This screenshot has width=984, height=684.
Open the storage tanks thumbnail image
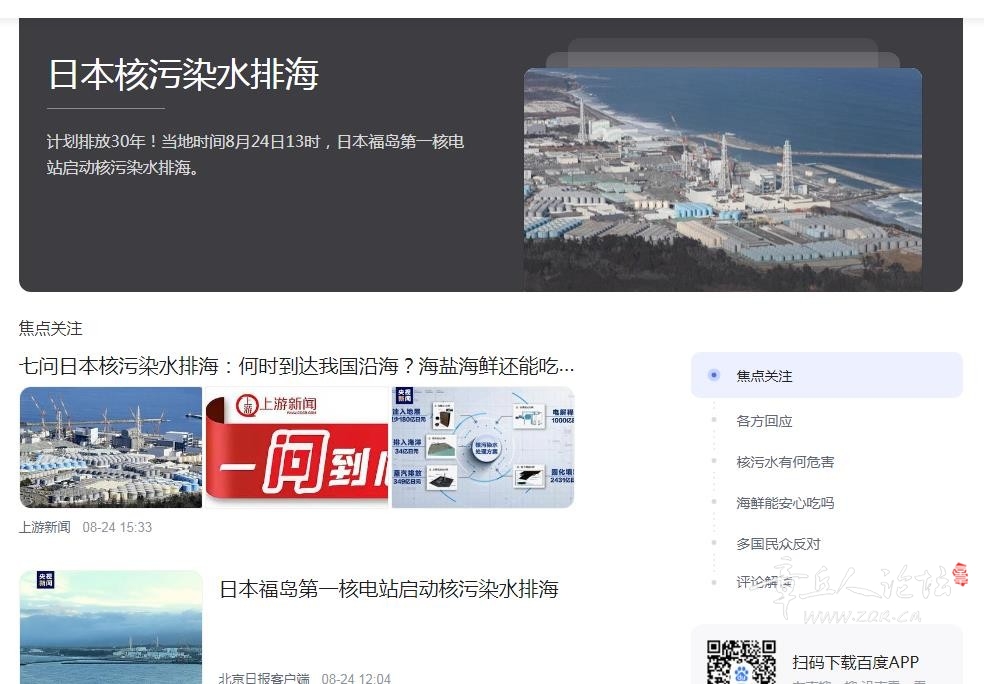(111, 447)
